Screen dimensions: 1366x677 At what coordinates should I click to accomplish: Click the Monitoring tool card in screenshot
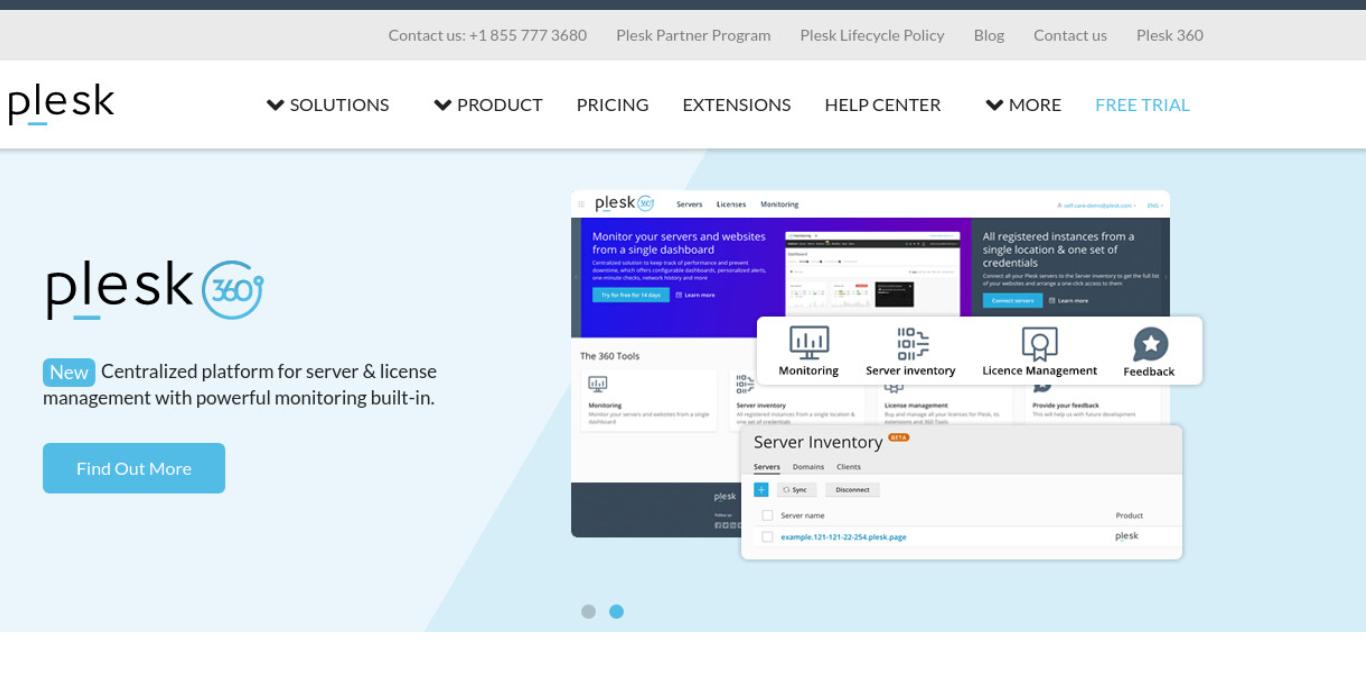click(649, 400)
